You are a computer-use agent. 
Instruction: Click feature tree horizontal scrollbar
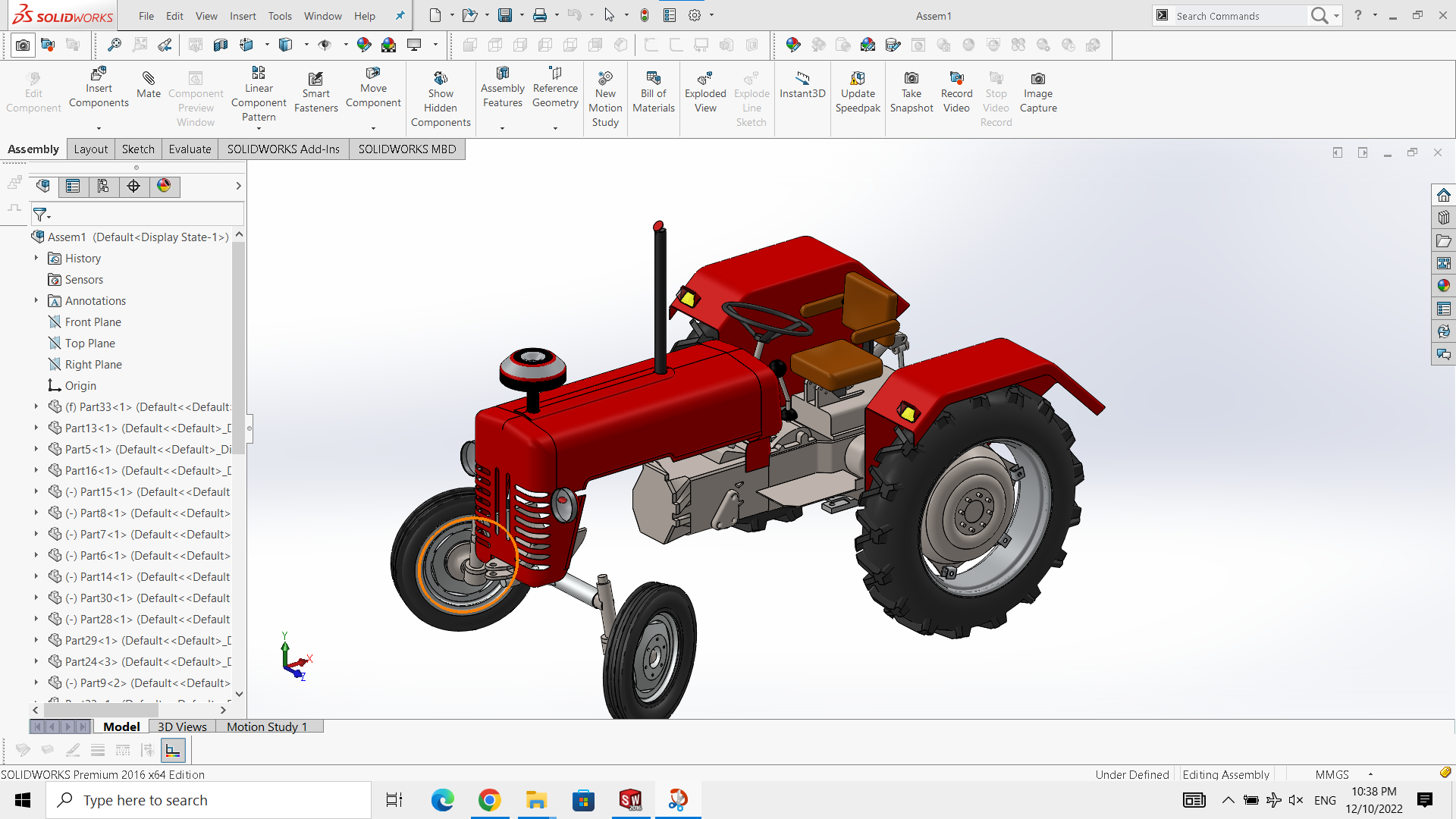pos(101,710)
